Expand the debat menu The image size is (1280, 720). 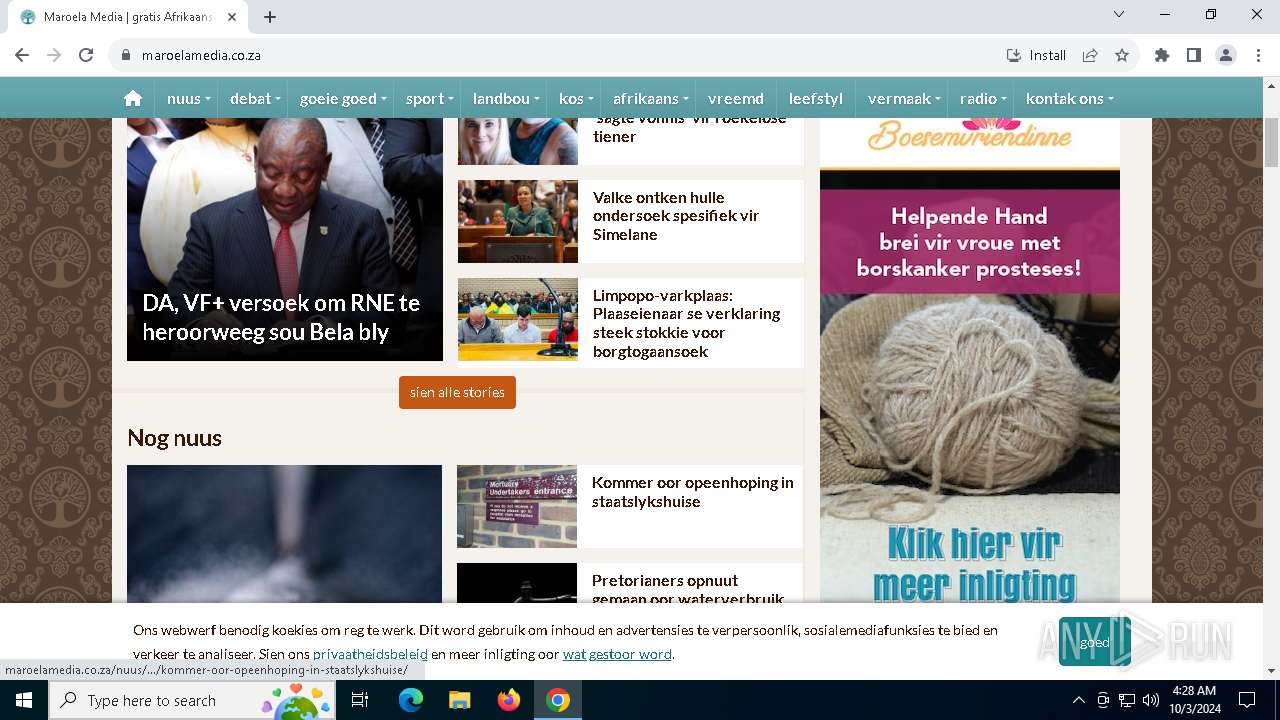click(255, 98)
